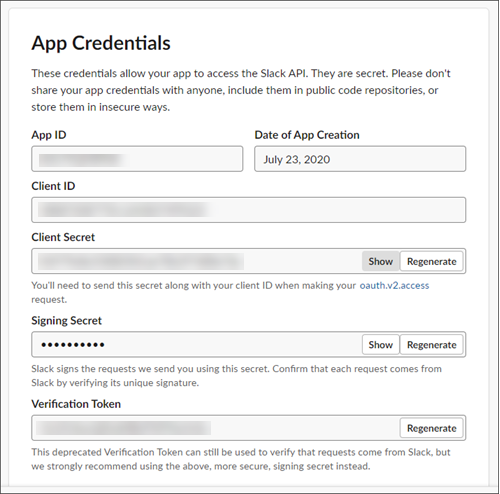The width and height of the screenshot is (500, 494).
Task: Click the App ID field
Action: tap(137, 159)
